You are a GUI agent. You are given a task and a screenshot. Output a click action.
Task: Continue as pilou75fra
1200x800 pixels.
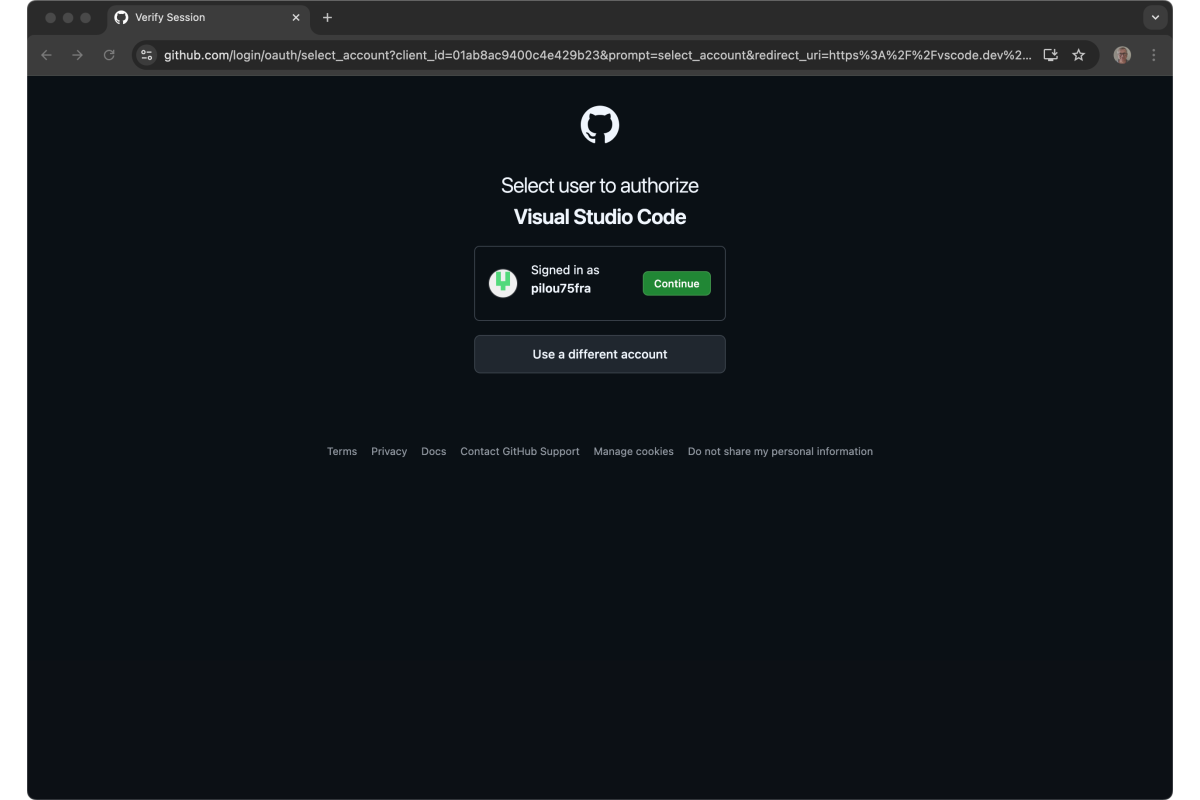[x=676, y=283]
